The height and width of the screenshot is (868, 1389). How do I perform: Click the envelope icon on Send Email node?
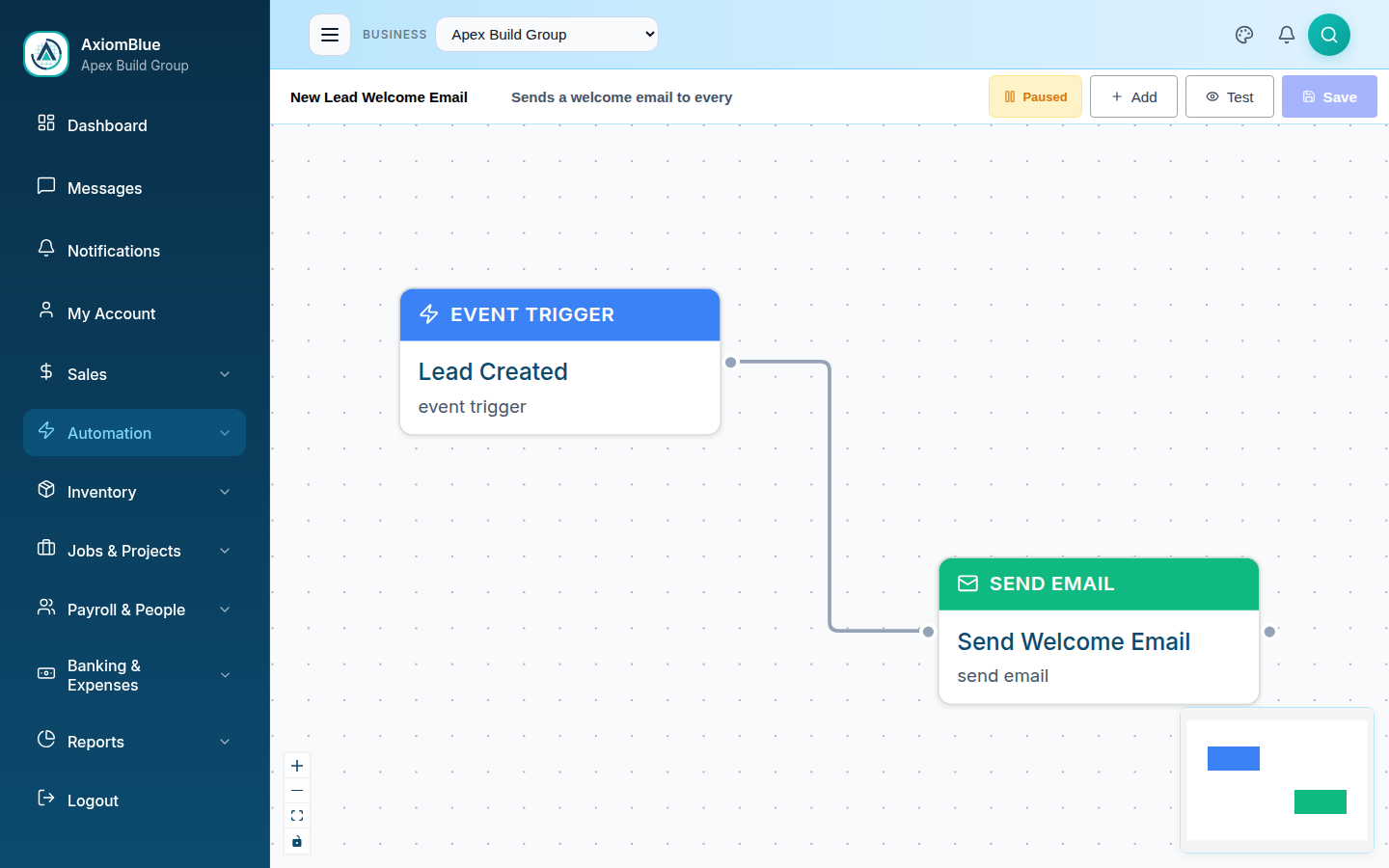pos(967,583)
